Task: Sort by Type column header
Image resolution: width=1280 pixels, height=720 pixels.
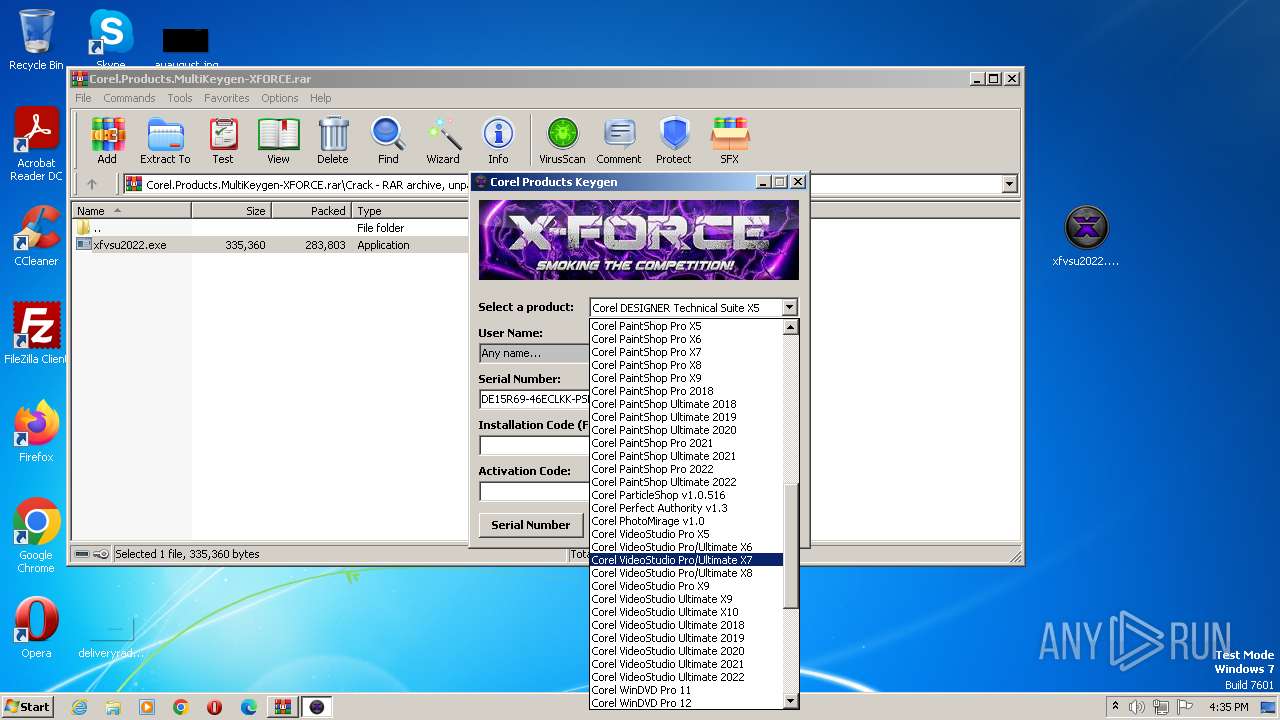Action: point(410,211)
